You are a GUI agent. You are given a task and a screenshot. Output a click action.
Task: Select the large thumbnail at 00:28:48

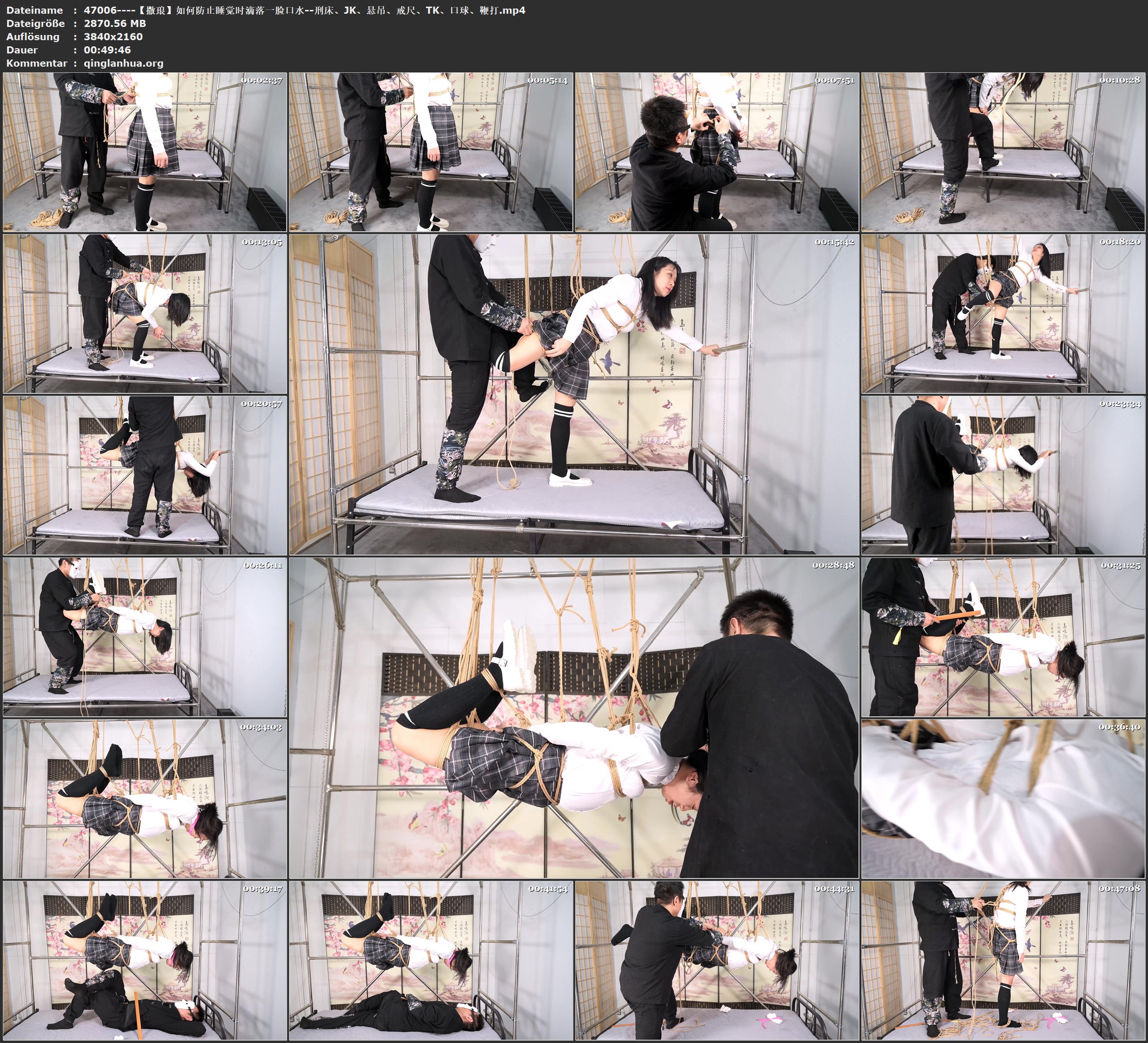coord(573,718)
